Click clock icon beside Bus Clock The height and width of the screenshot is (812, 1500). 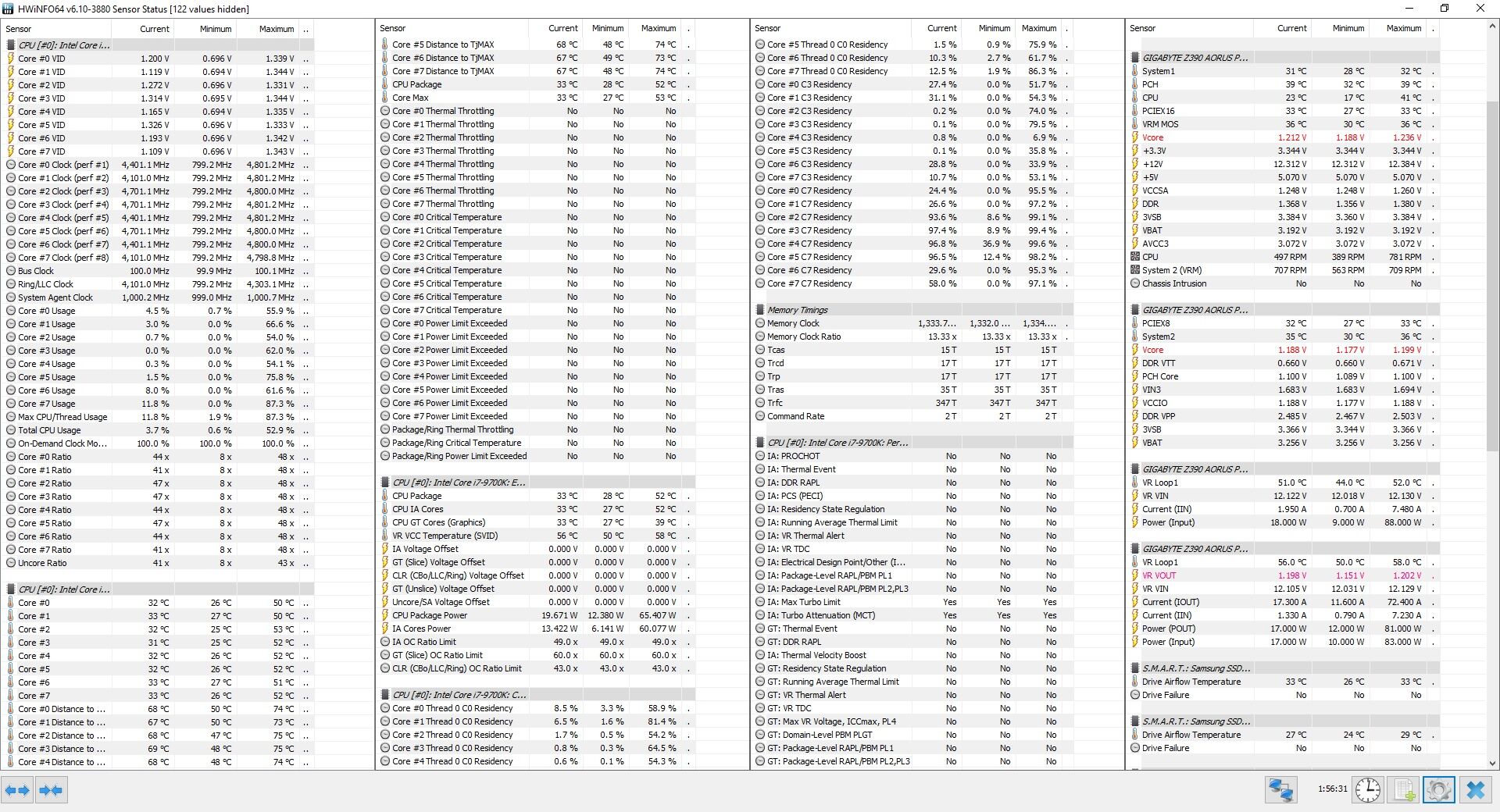[11, 271]
